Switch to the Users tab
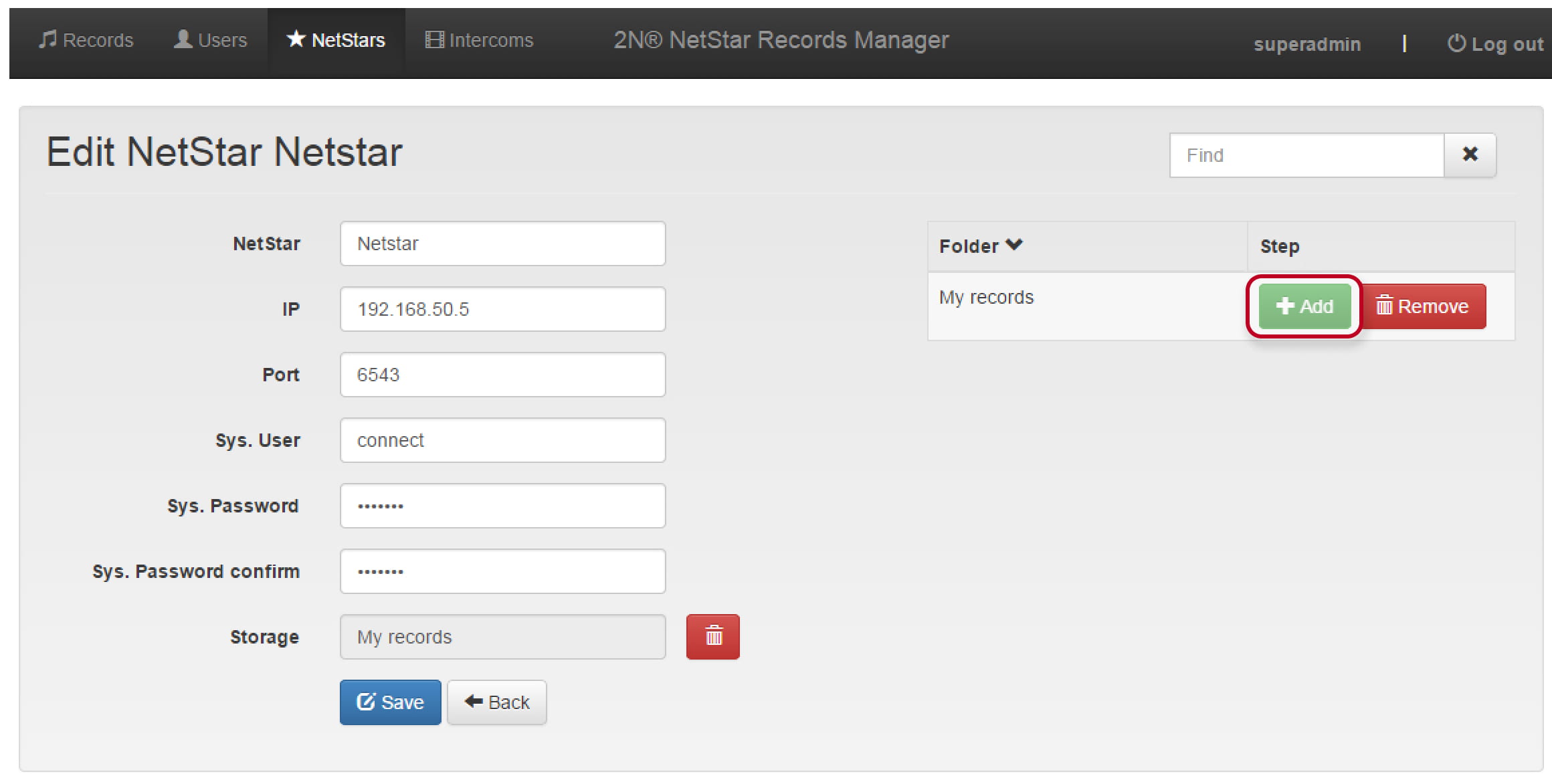This screenshot has height=784, width=1552. point(210,40)
